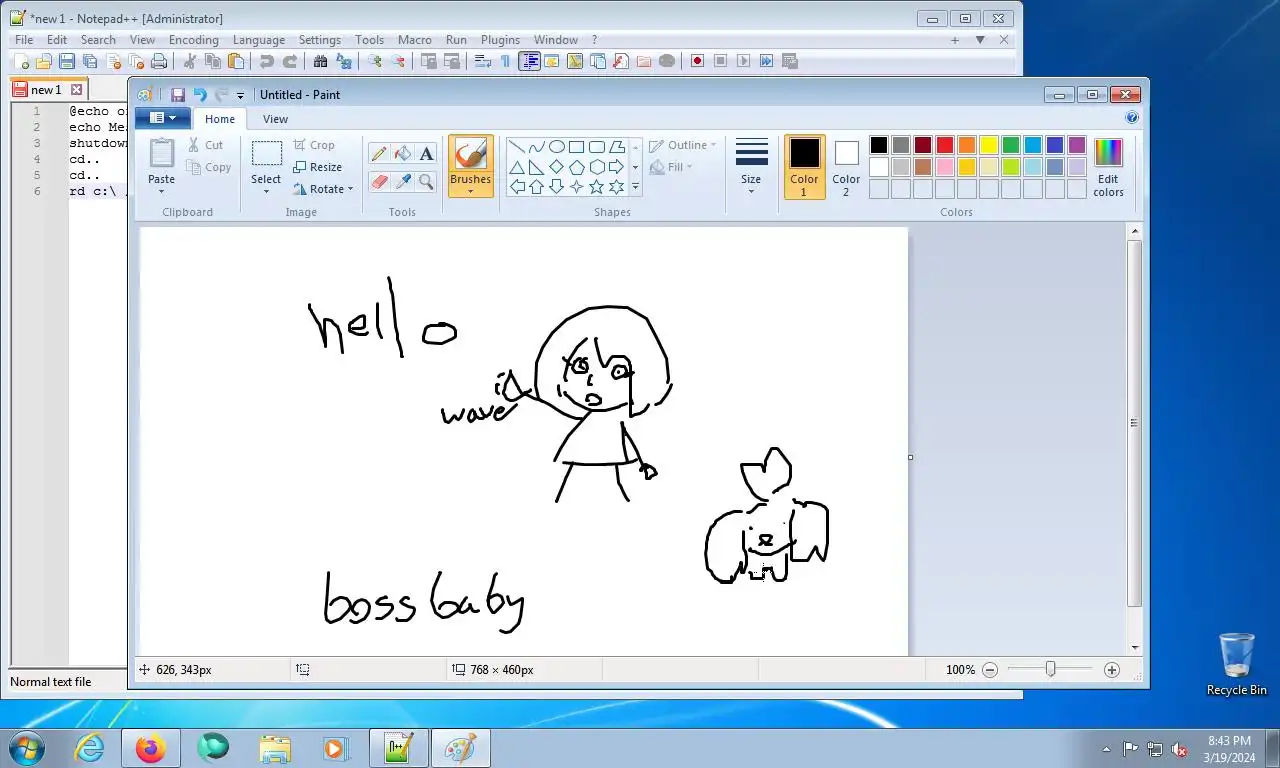
Task: Select the Fill with color bucket tool
Action: pos(403,153)
